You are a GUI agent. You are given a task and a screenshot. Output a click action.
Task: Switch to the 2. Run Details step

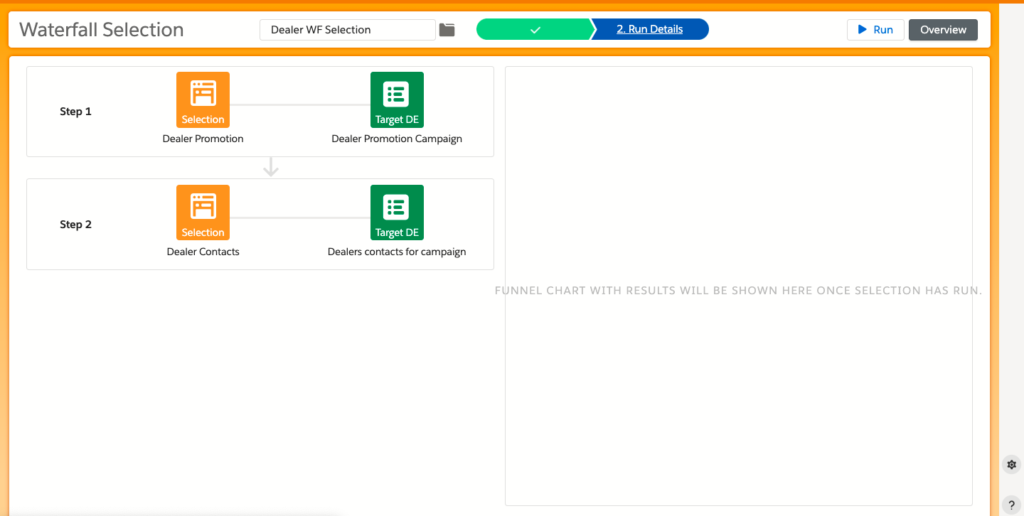pyautogui.click(x=650, y=30)
